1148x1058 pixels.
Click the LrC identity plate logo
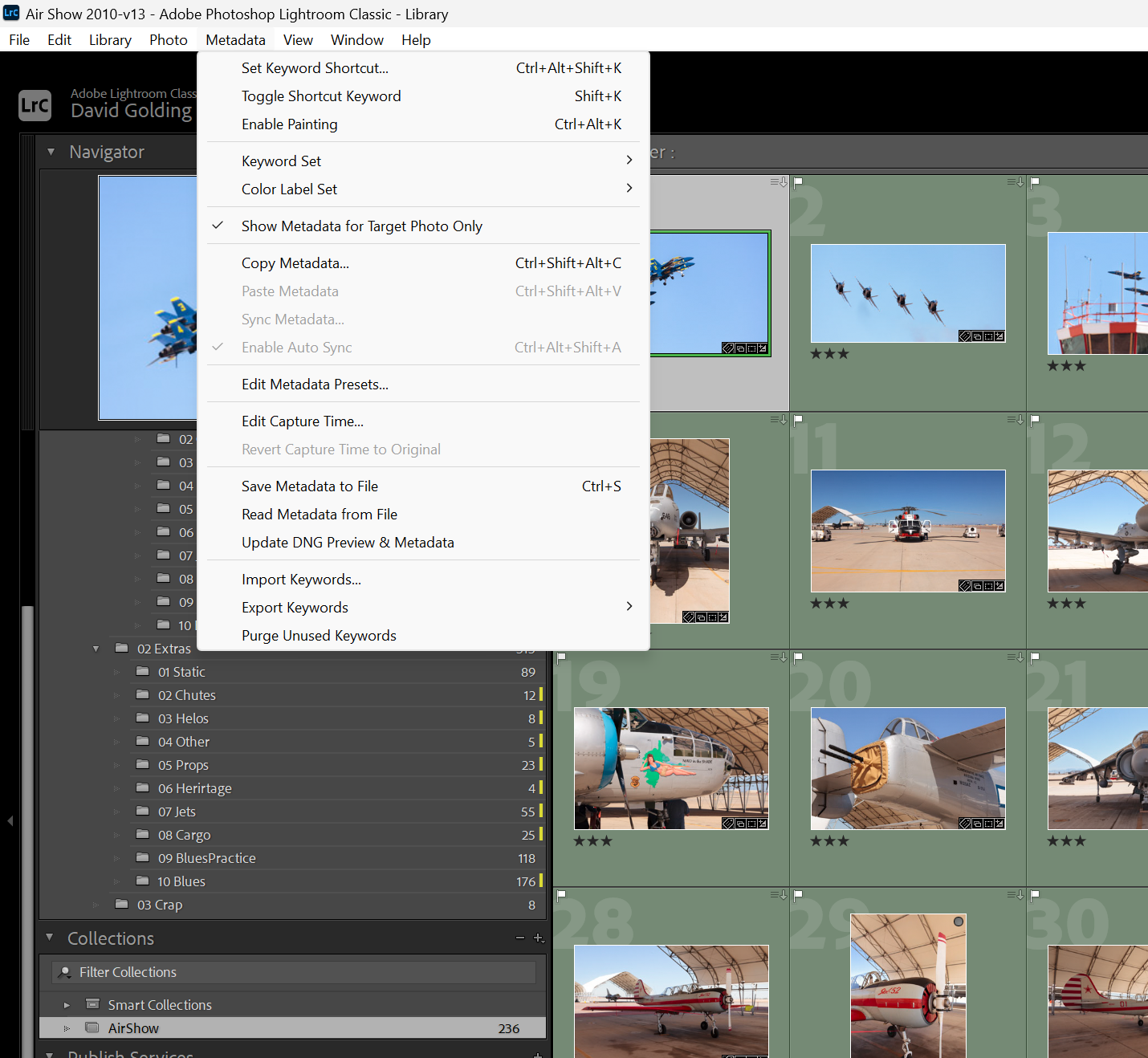35,105
